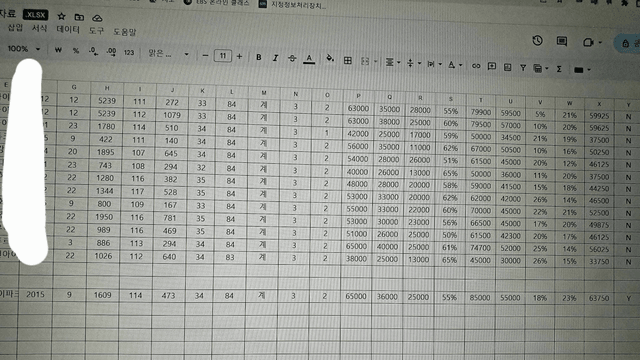Open version history clock icon

[x=537, y=40]
